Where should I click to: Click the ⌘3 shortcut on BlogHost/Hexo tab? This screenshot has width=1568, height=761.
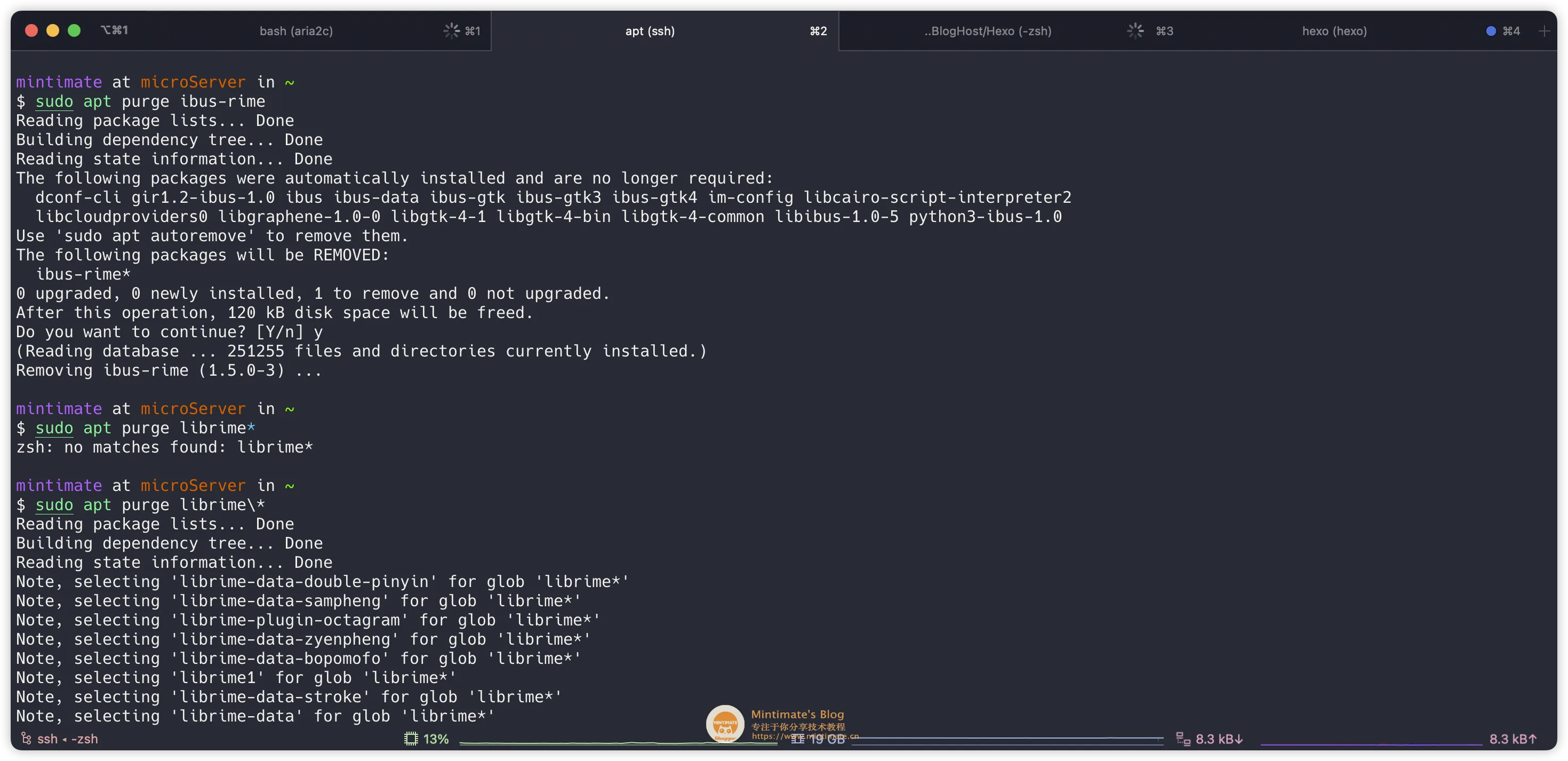click(x=1164, y=30)
